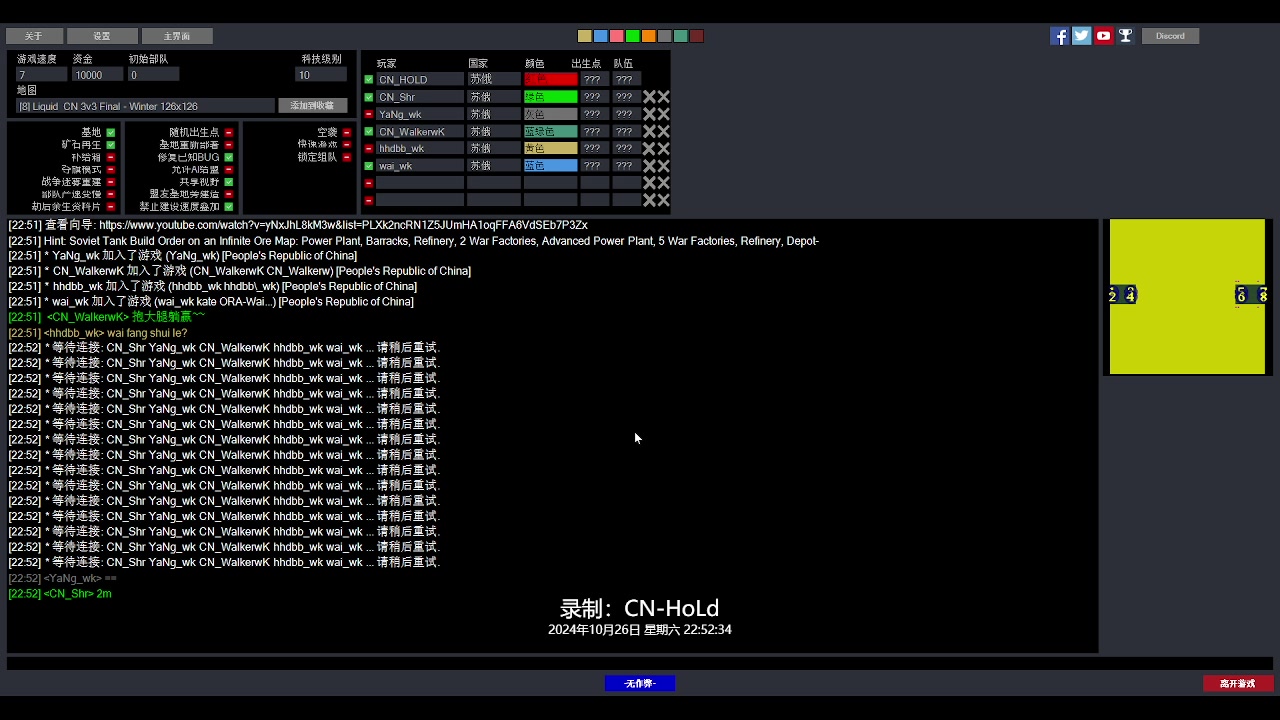The image size is (1280, 720).
Task: Click the blue 无作弊 label button
Action: (x=640, y=684)
